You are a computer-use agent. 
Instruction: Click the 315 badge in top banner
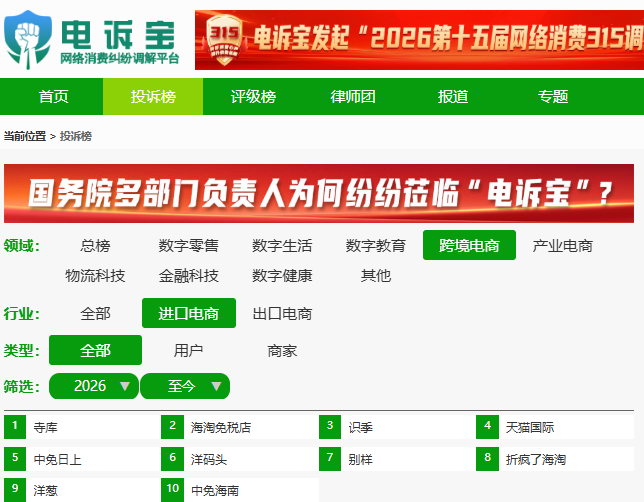pos(224,40)
